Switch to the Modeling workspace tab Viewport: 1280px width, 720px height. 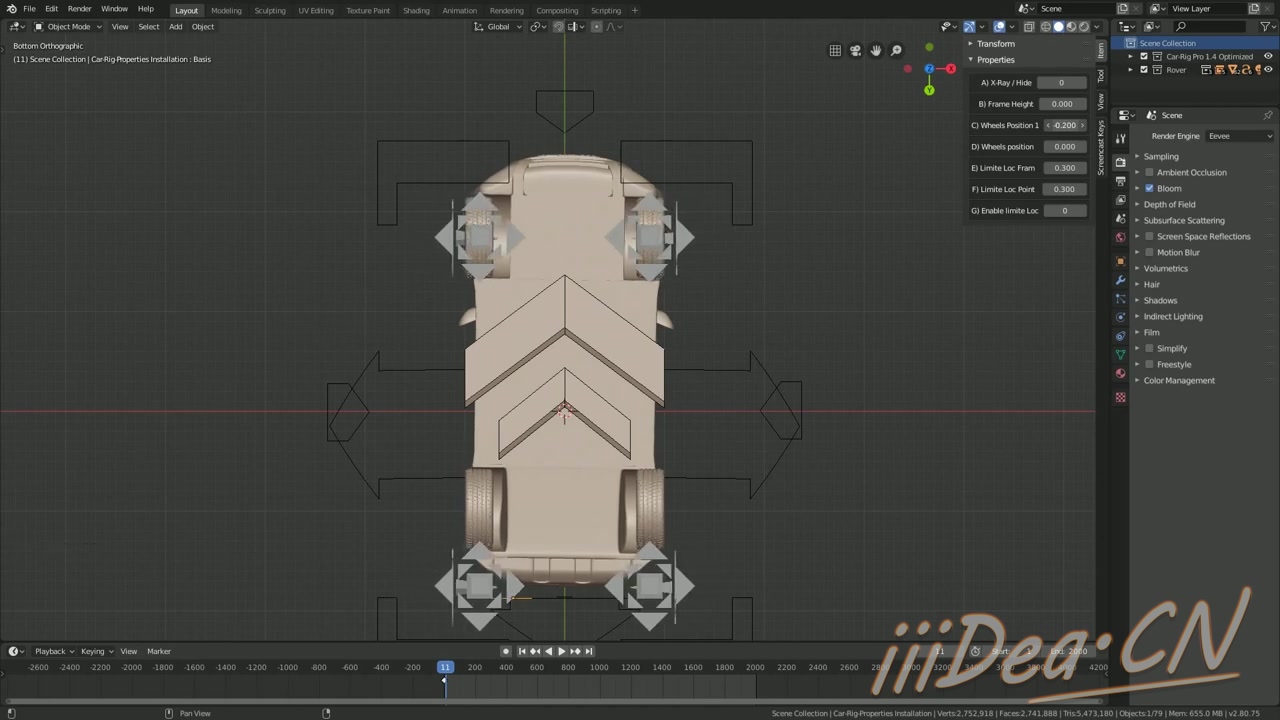226,10
